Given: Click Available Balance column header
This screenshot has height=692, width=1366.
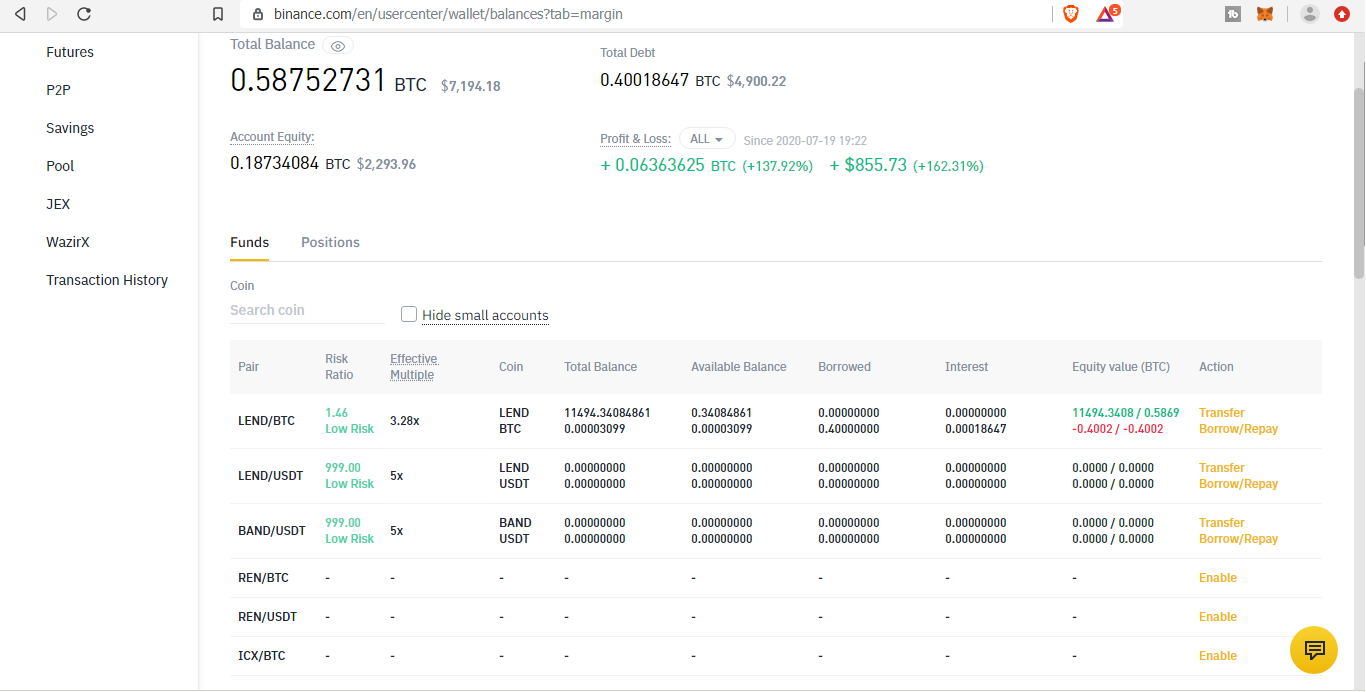Looking at the screenshot, I should tap(738, 367).
